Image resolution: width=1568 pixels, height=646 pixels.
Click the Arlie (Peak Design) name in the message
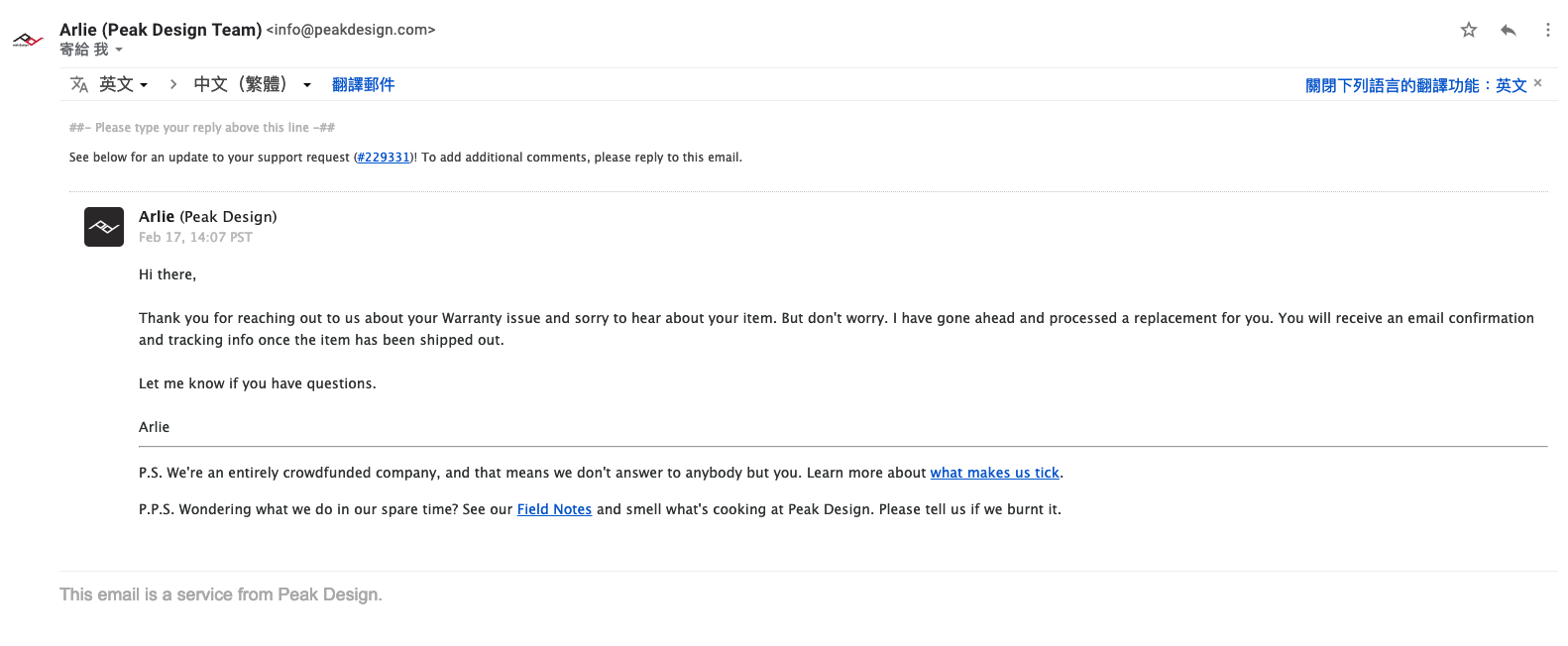coord(207,216)
